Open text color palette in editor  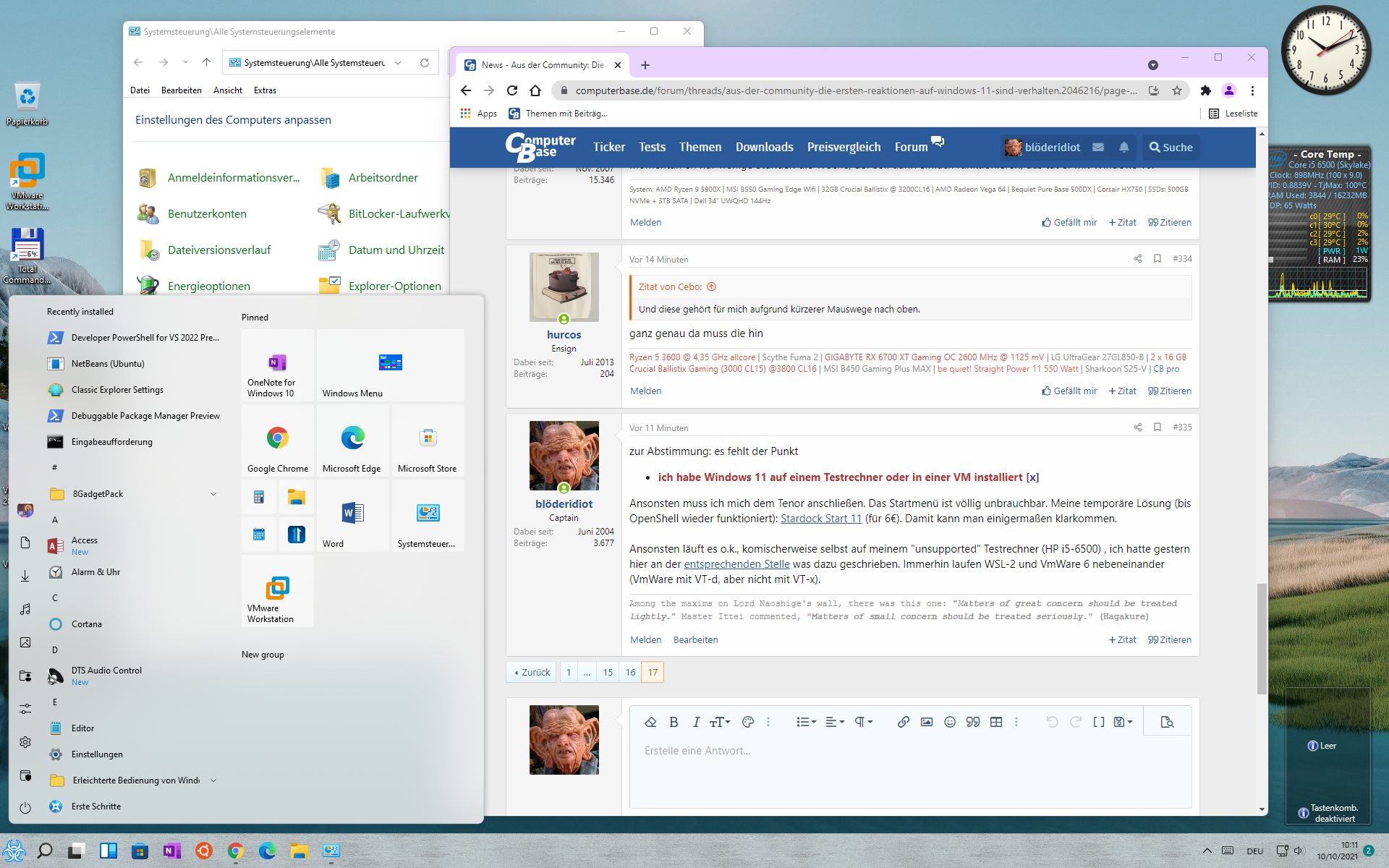[748, 722]
